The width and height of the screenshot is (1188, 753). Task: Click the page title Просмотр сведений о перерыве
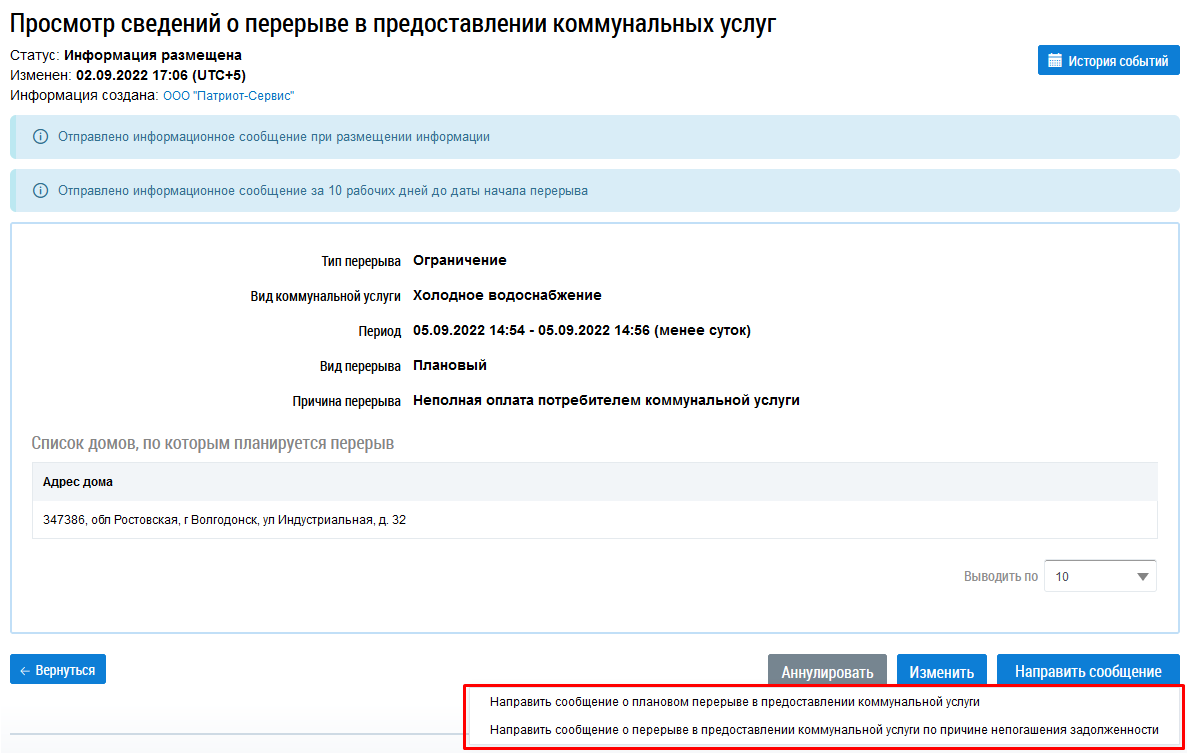[392, 24]
